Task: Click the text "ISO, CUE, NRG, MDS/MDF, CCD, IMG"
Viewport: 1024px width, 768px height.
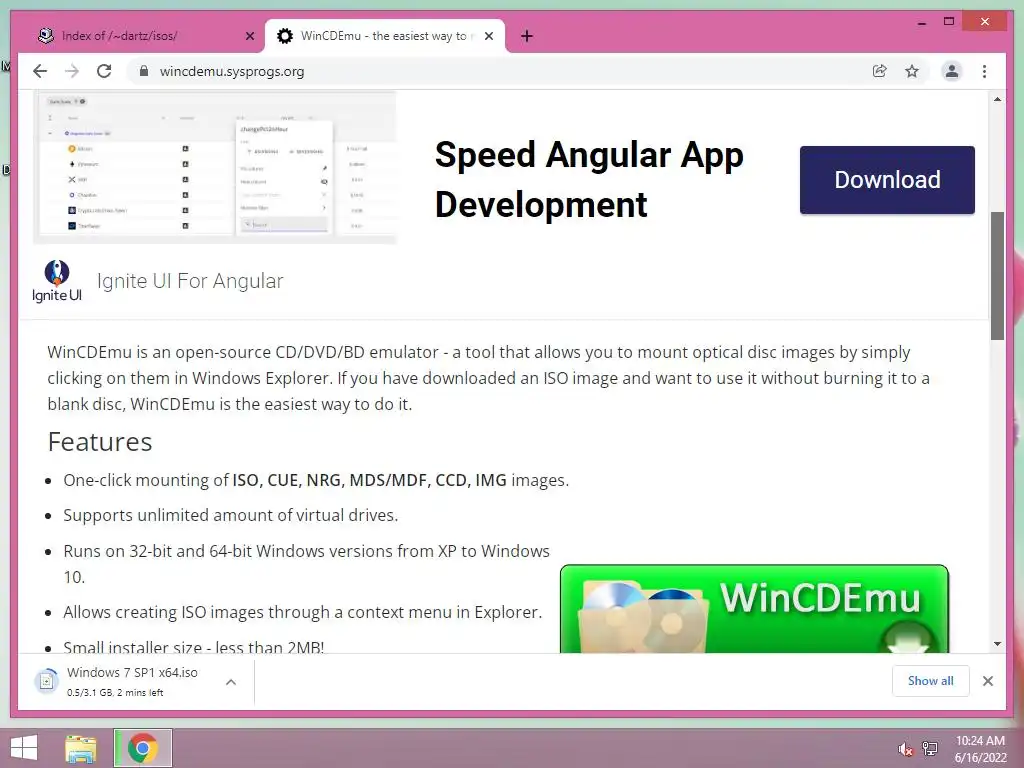Action: [370, 480]
